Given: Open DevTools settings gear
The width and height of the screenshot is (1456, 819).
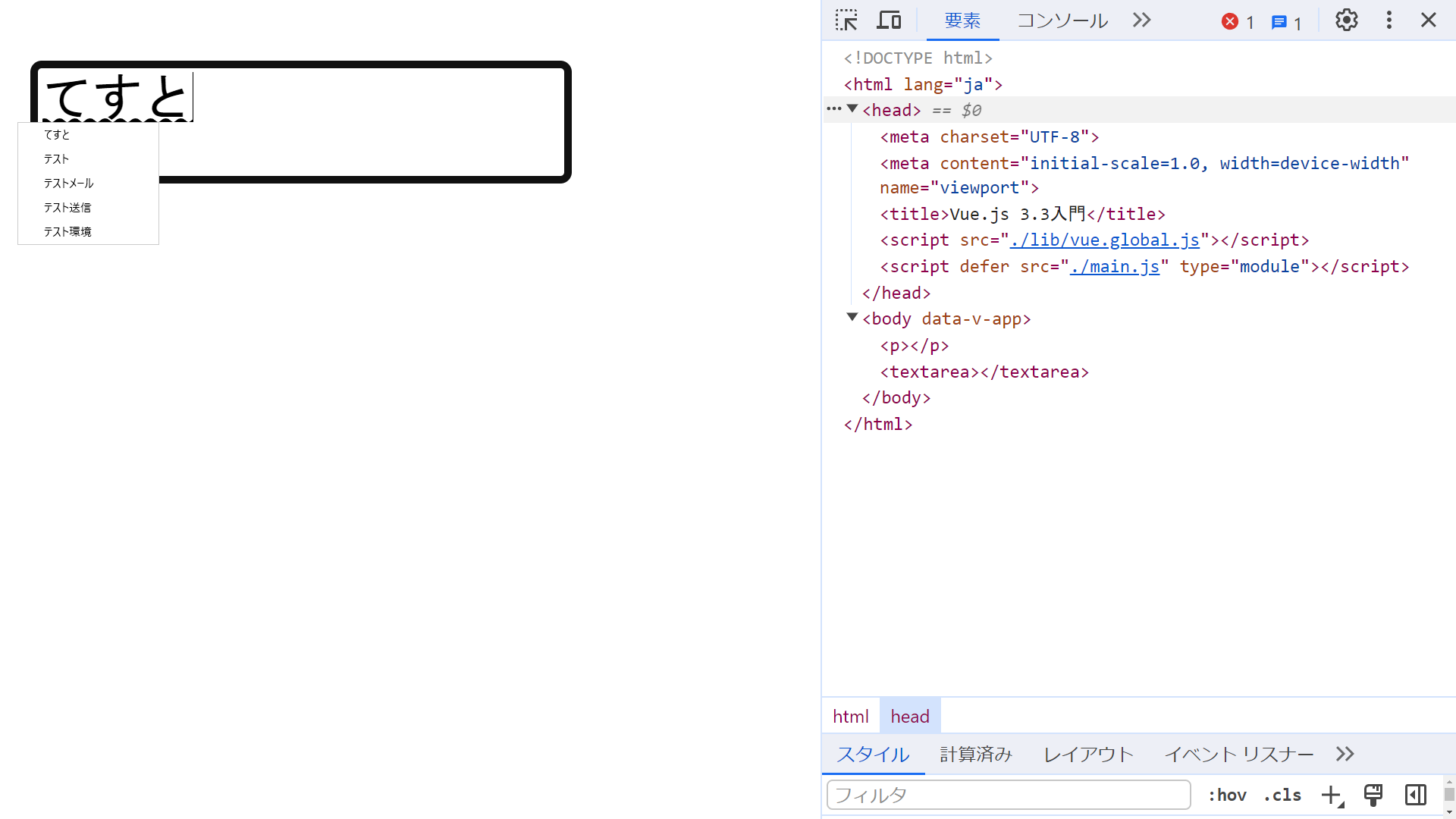Looking at the screenshot, I should [1346, 20].
